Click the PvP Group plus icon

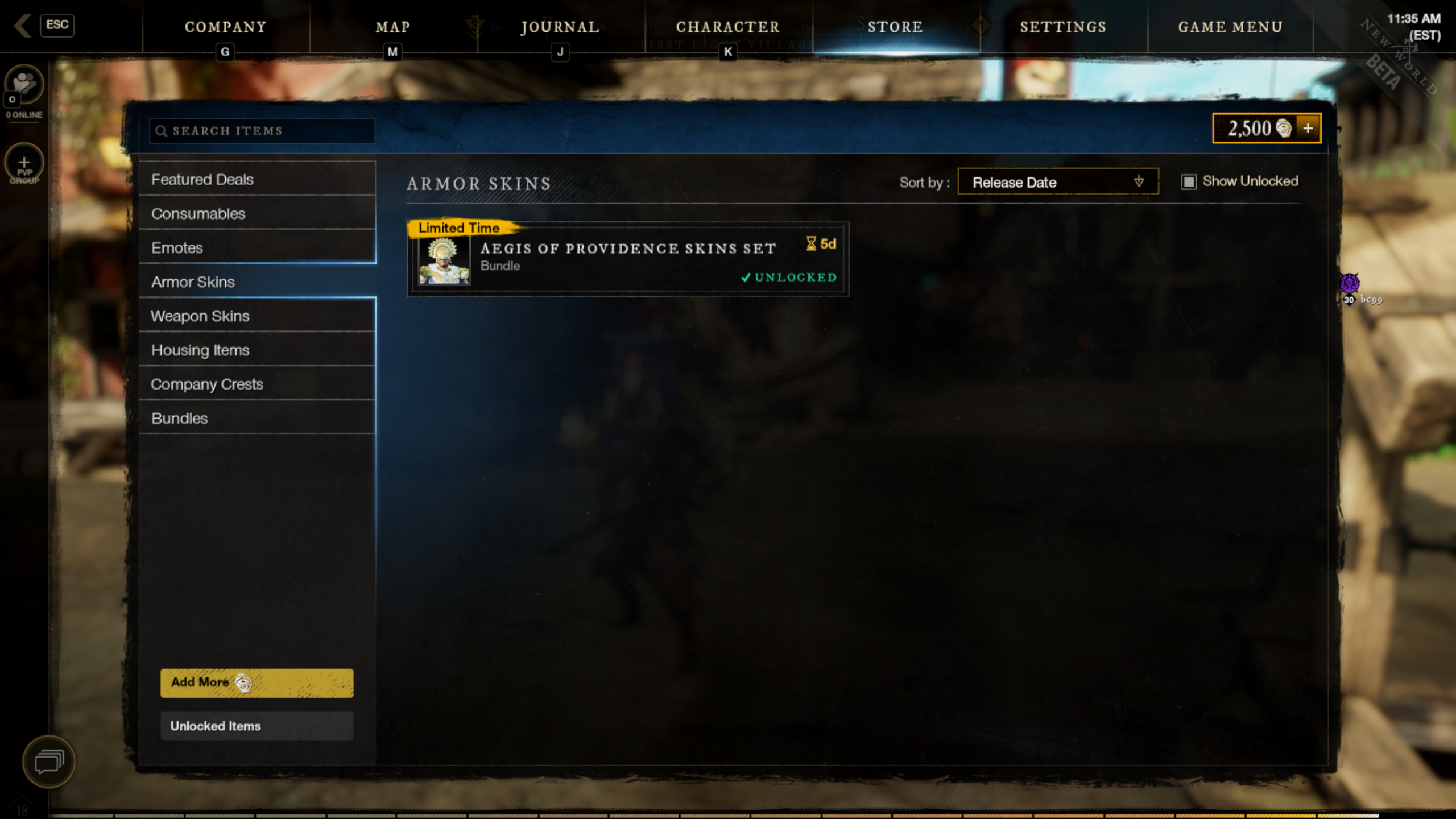(x=24, y=163)
